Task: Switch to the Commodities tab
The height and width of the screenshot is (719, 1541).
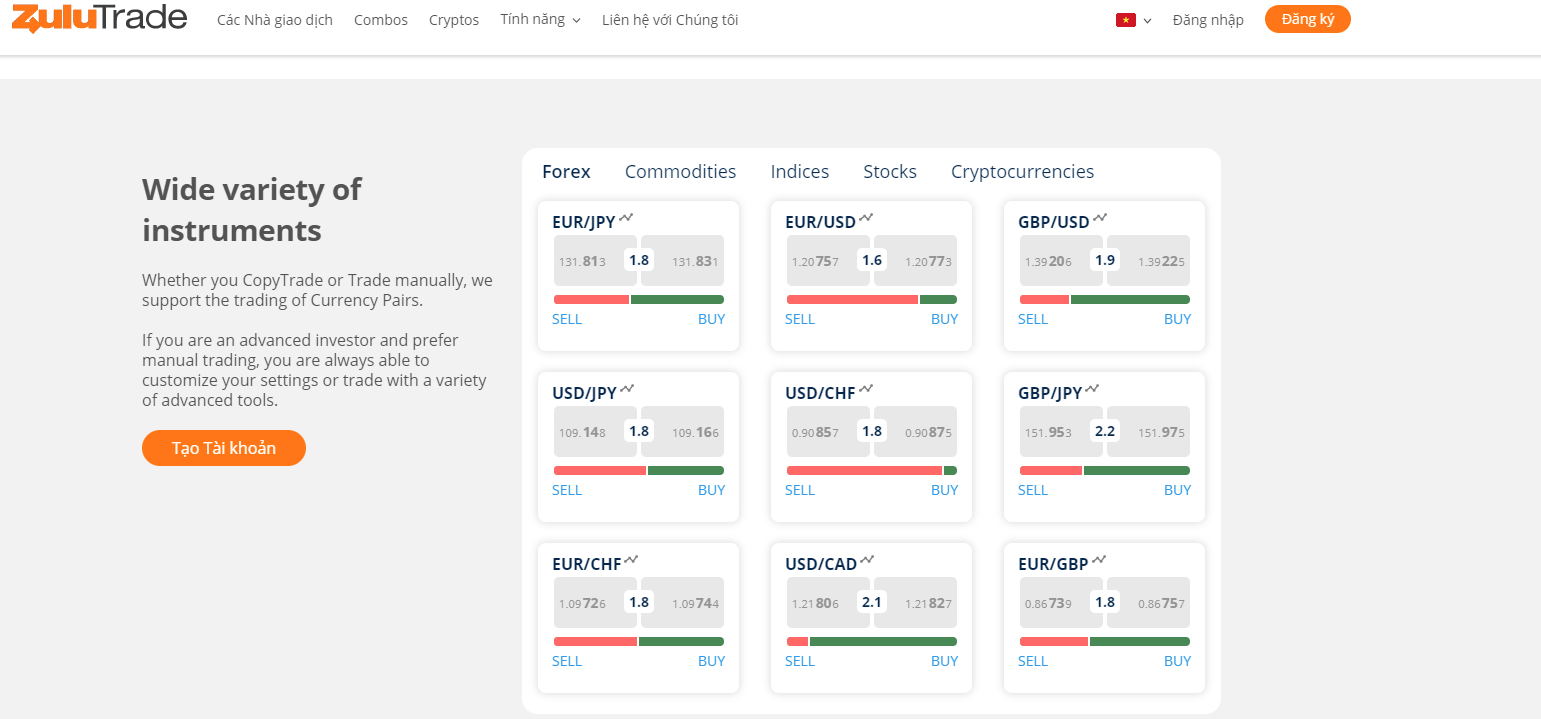Action: (680, 172)
